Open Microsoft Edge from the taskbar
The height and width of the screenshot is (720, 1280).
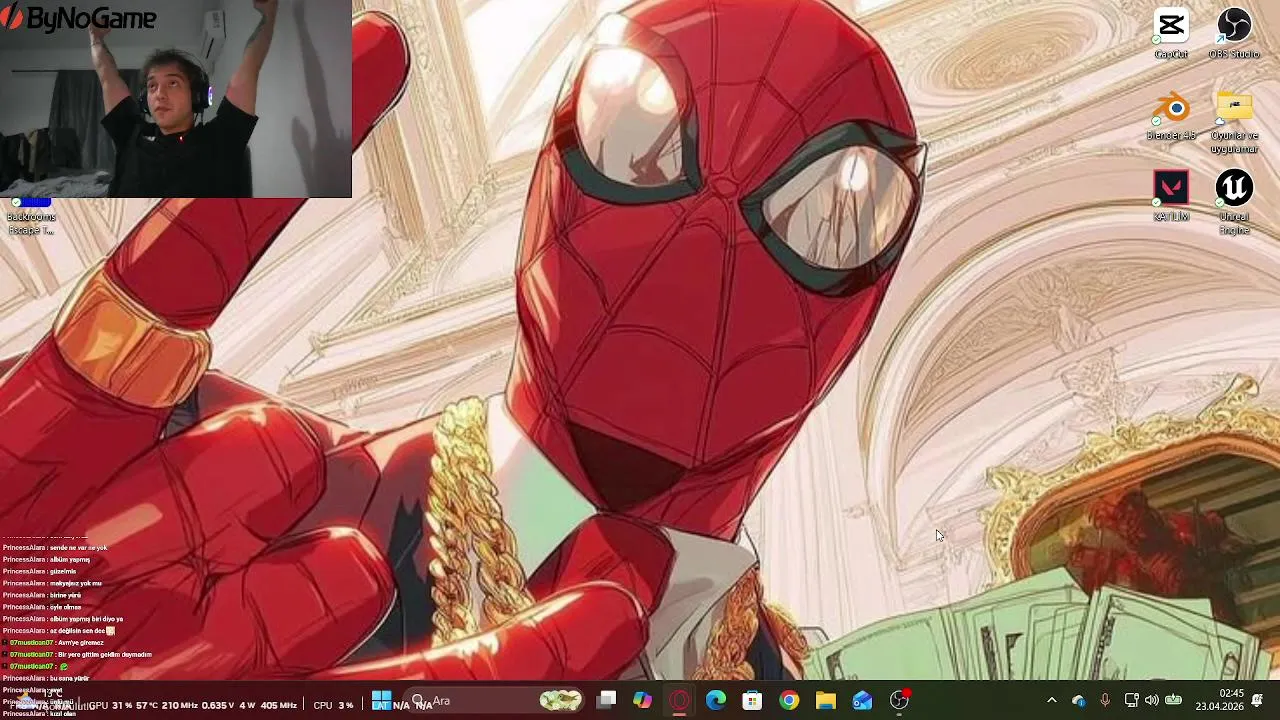coord(716,701)
